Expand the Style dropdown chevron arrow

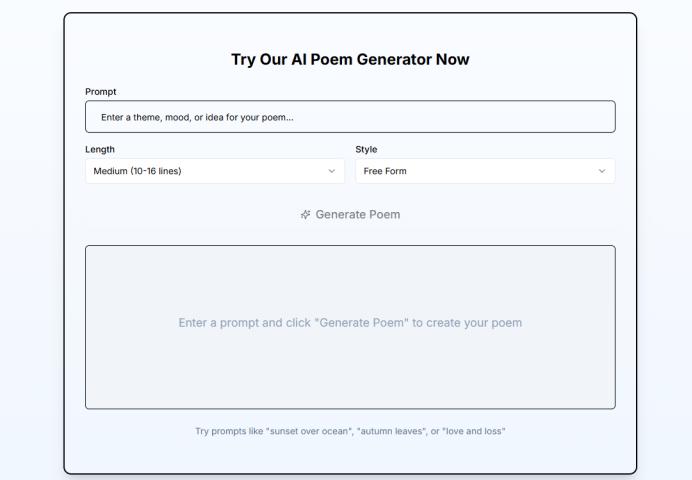tap(602, 171)
